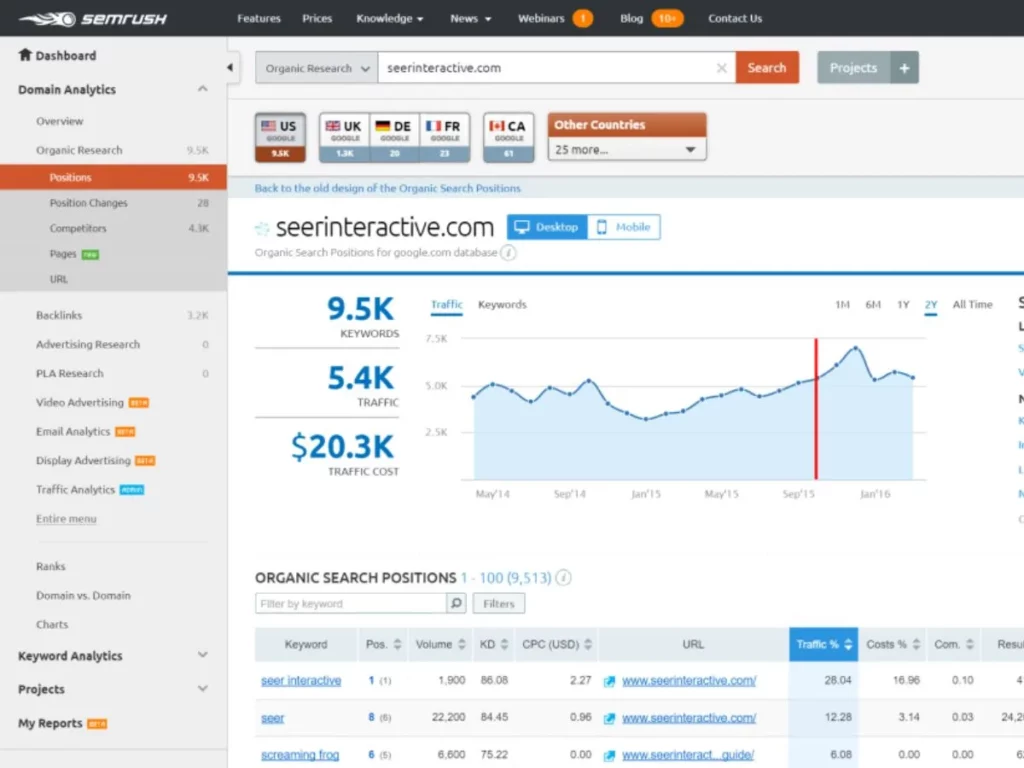Click the Entire menu link
The height and width of the screenshot is (768, 1024).
pyautogui.click(x=66, y=519)
